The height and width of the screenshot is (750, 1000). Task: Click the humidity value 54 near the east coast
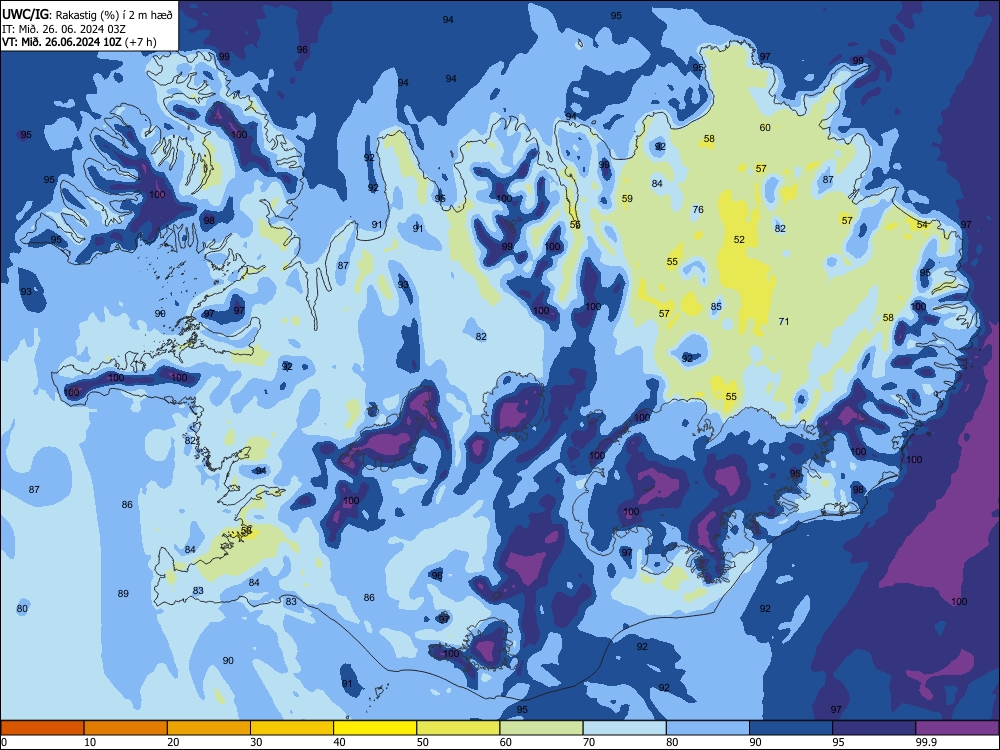pyautogui.click(x=922, y=224)
